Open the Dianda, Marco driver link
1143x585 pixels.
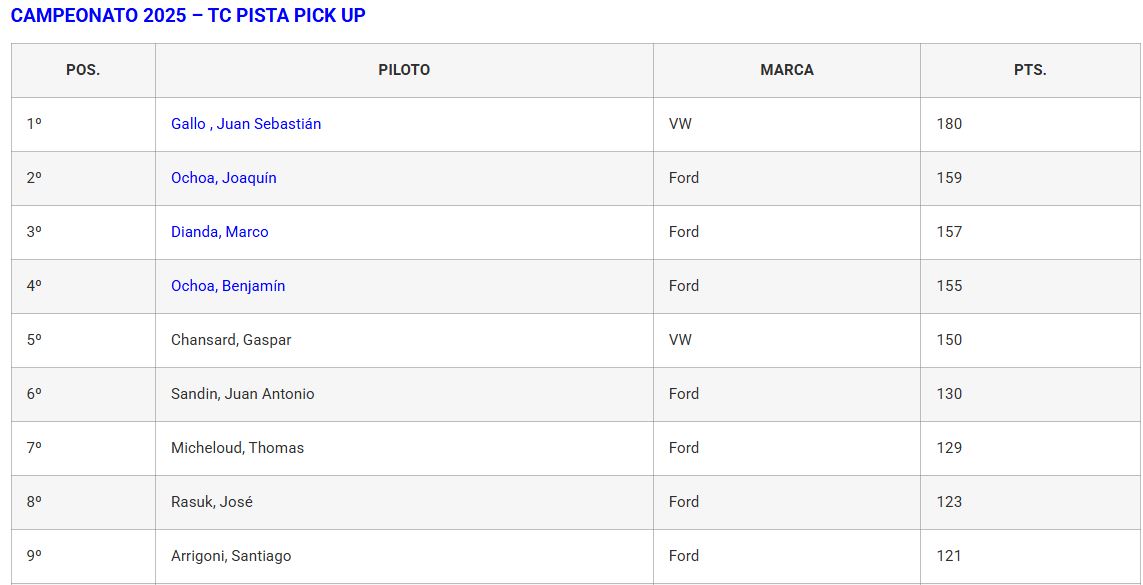pyautogui.click(x=220, y=232)
